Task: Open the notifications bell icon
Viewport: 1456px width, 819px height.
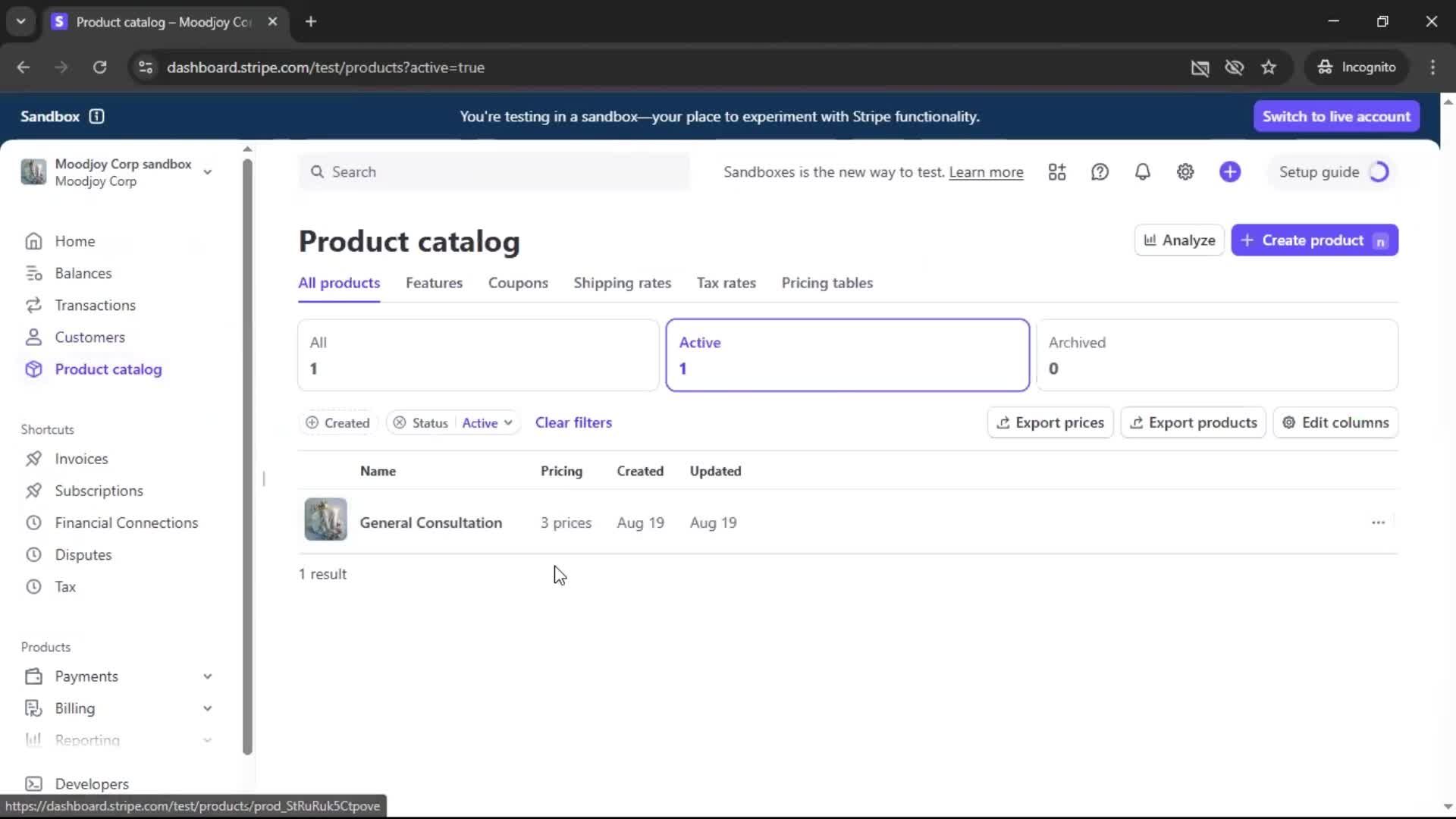Action: tap(1142, 172)
